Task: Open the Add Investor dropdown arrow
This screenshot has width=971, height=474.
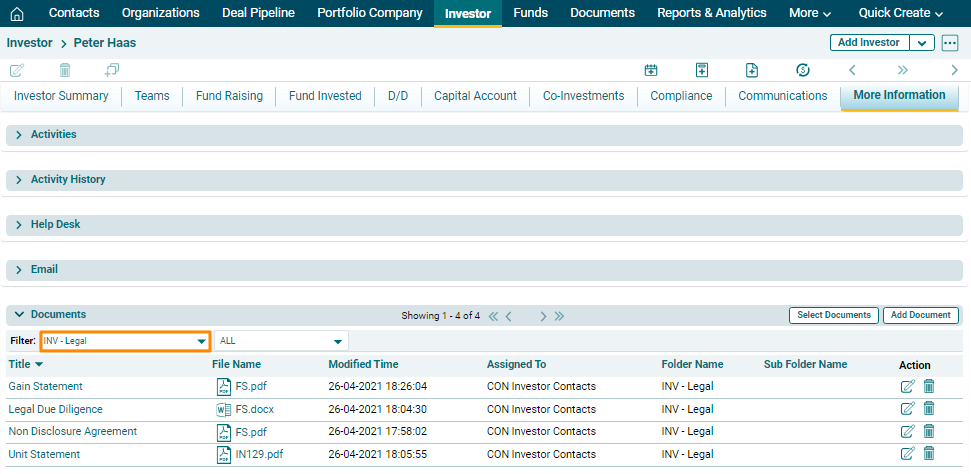Action: pyautogui.click(x=921, y=43)
